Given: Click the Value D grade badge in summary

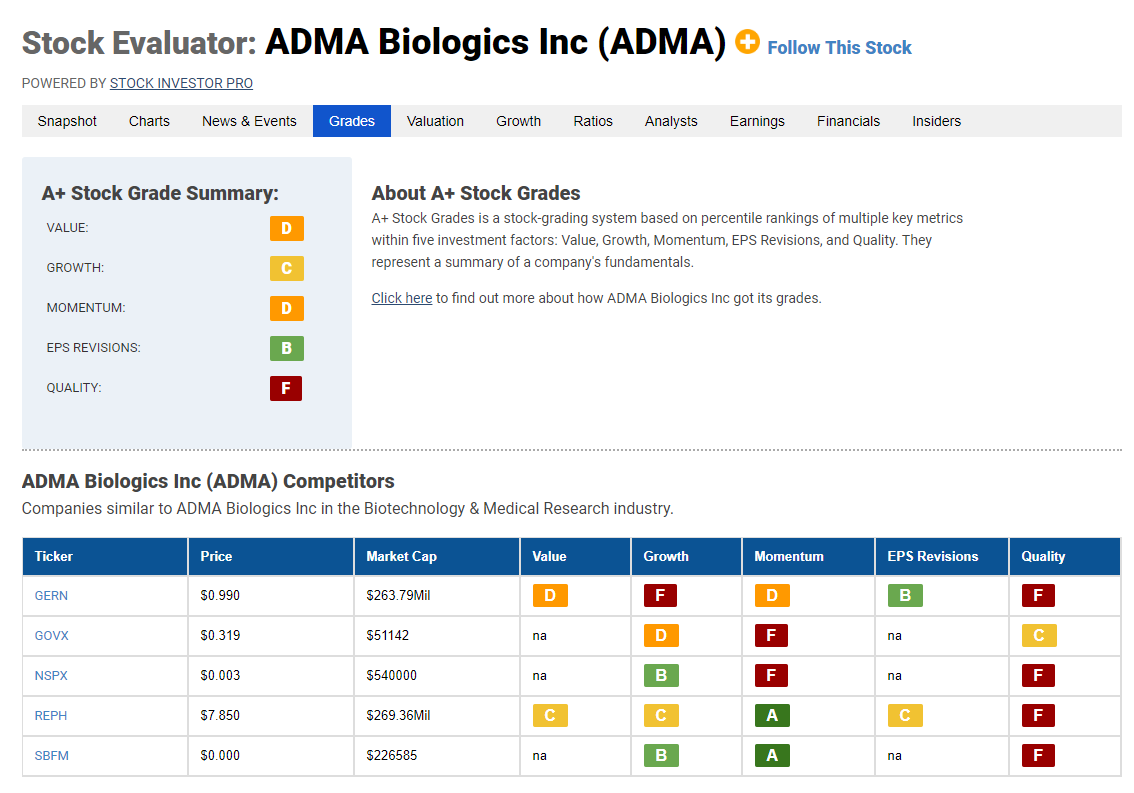Looking at the screenshot, I should (x=286, y=229).
